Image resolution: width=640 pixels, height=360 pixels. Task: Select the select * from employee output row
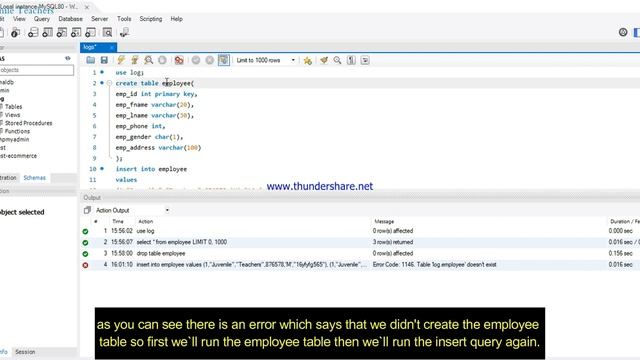click(360, 242)
